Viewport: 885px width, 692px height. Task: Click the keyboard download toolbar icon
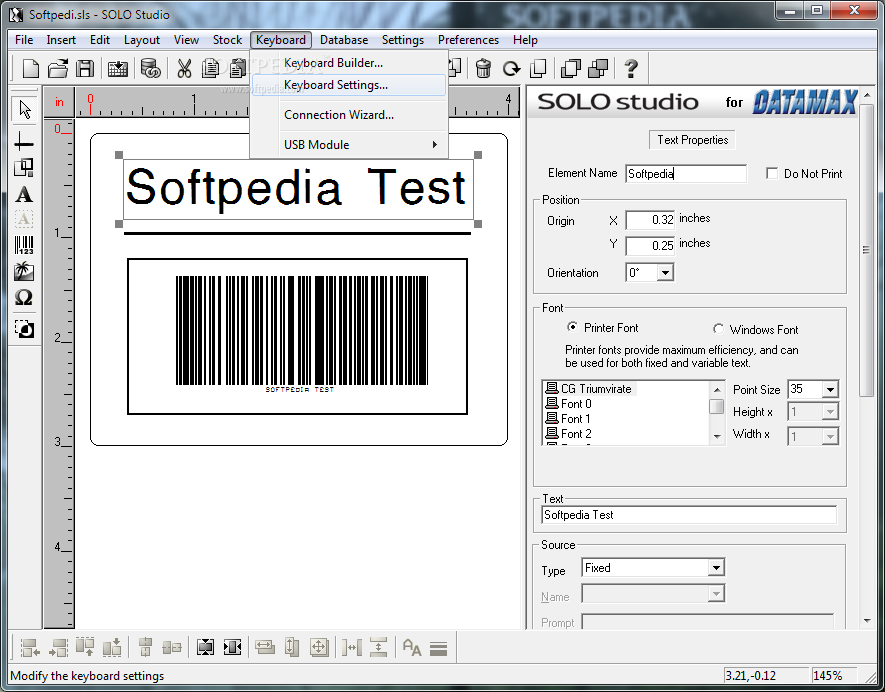click(x=118, y=69)
